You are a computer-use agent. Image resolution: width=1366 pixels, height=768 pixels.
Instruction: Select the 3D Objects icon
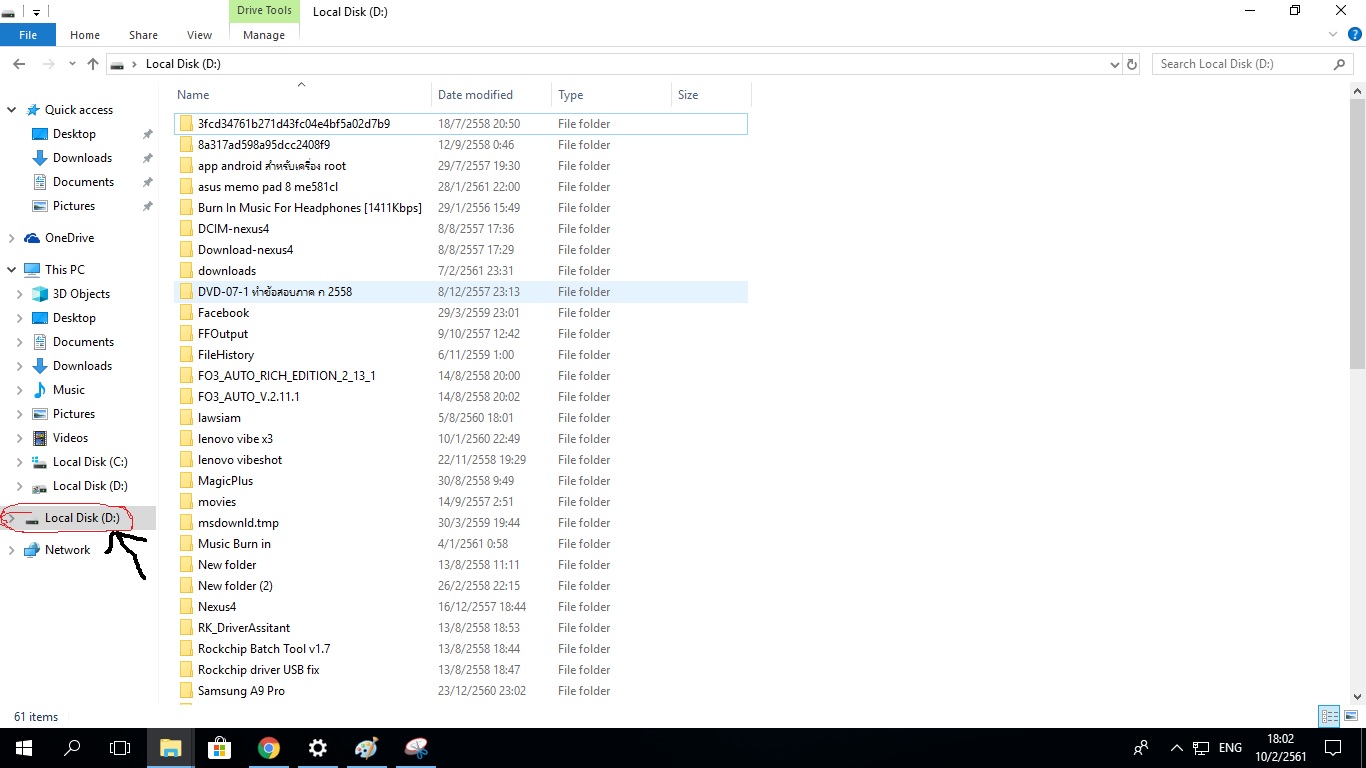coord(40,294)
